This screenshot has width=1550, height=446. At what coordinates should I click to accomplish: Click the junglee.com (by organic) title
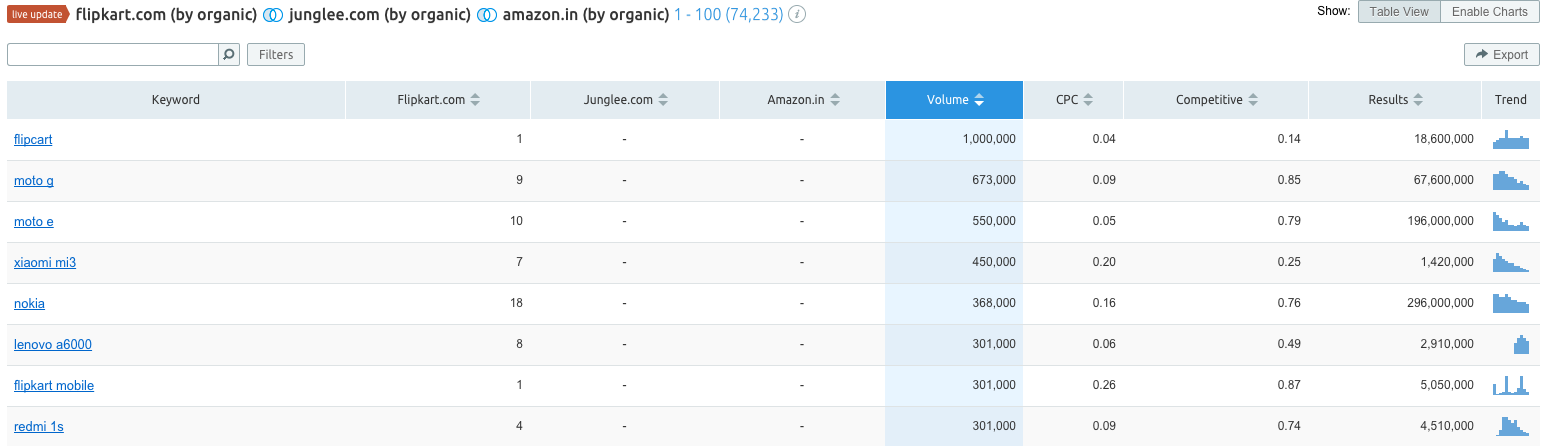tap(380, 15)
